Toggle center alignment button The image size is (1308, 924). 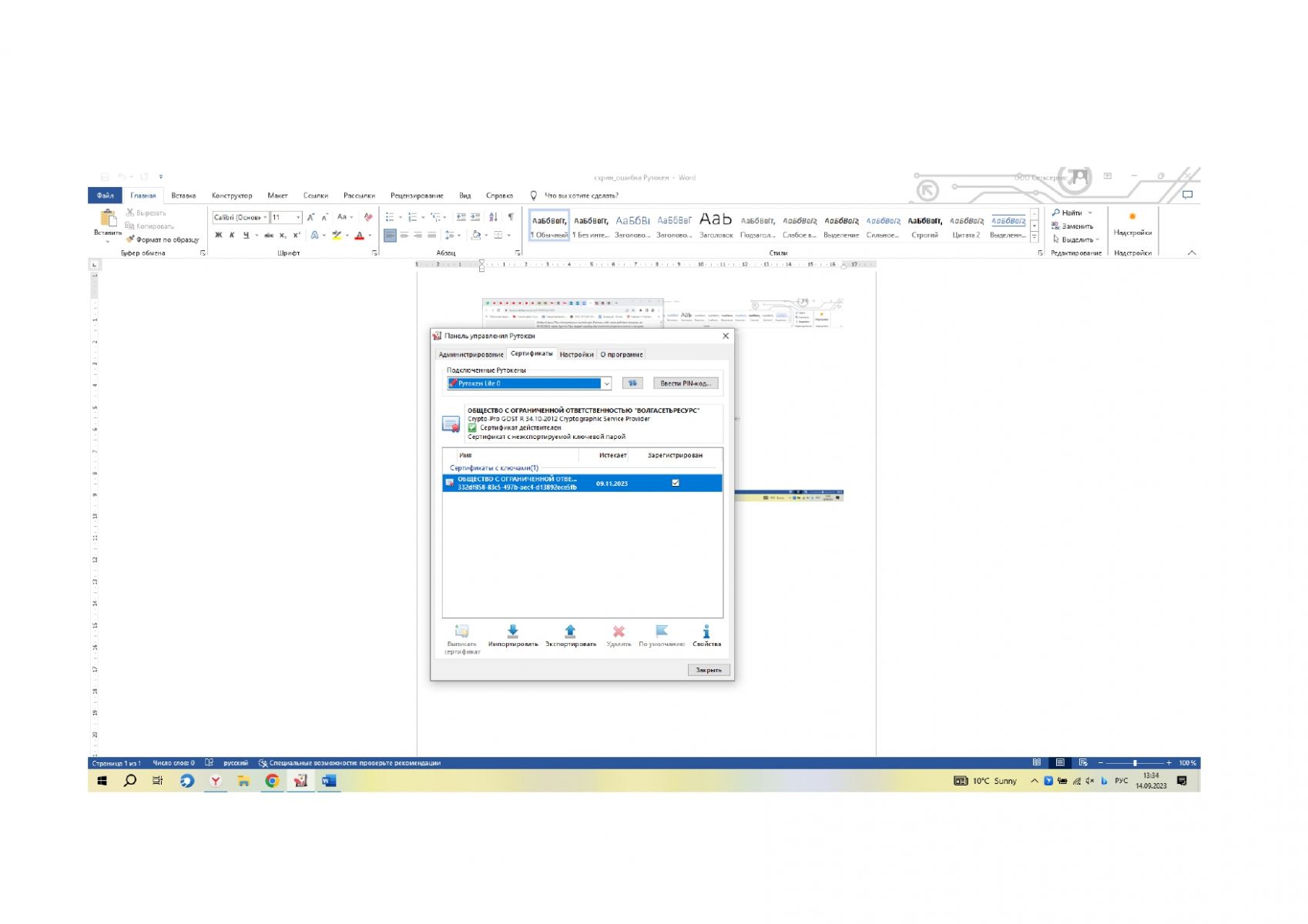point(404,235)
